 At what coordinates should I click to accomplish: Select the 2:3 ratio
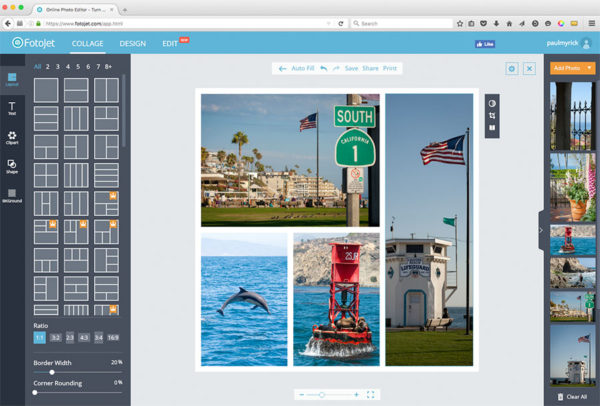point(70,338)
